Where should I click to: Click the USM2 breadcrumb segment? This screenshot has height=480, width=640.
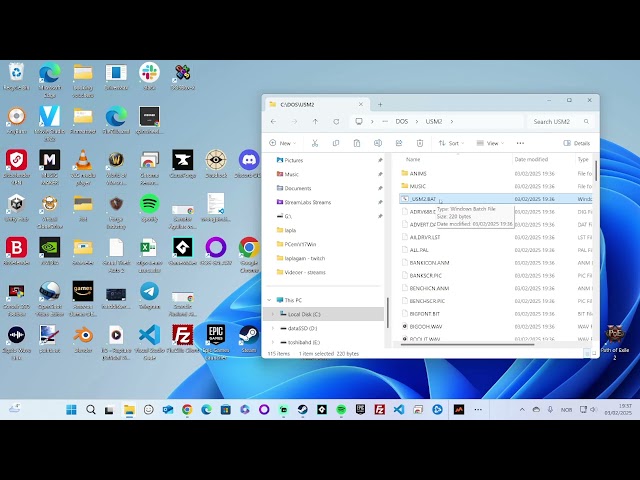[x=434, y=122]
